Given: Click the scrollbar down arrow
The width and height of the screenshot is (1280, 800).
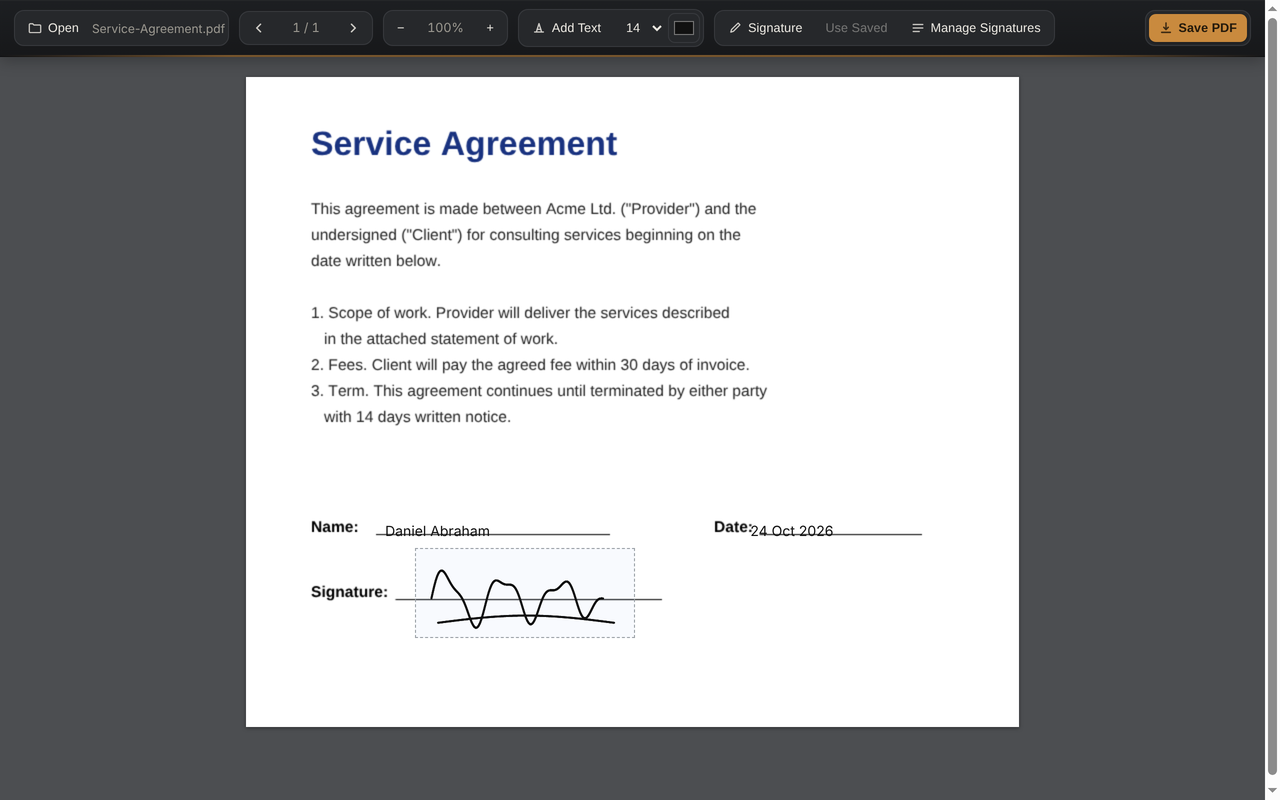Looking at the screenshot, I should 1272,792.
